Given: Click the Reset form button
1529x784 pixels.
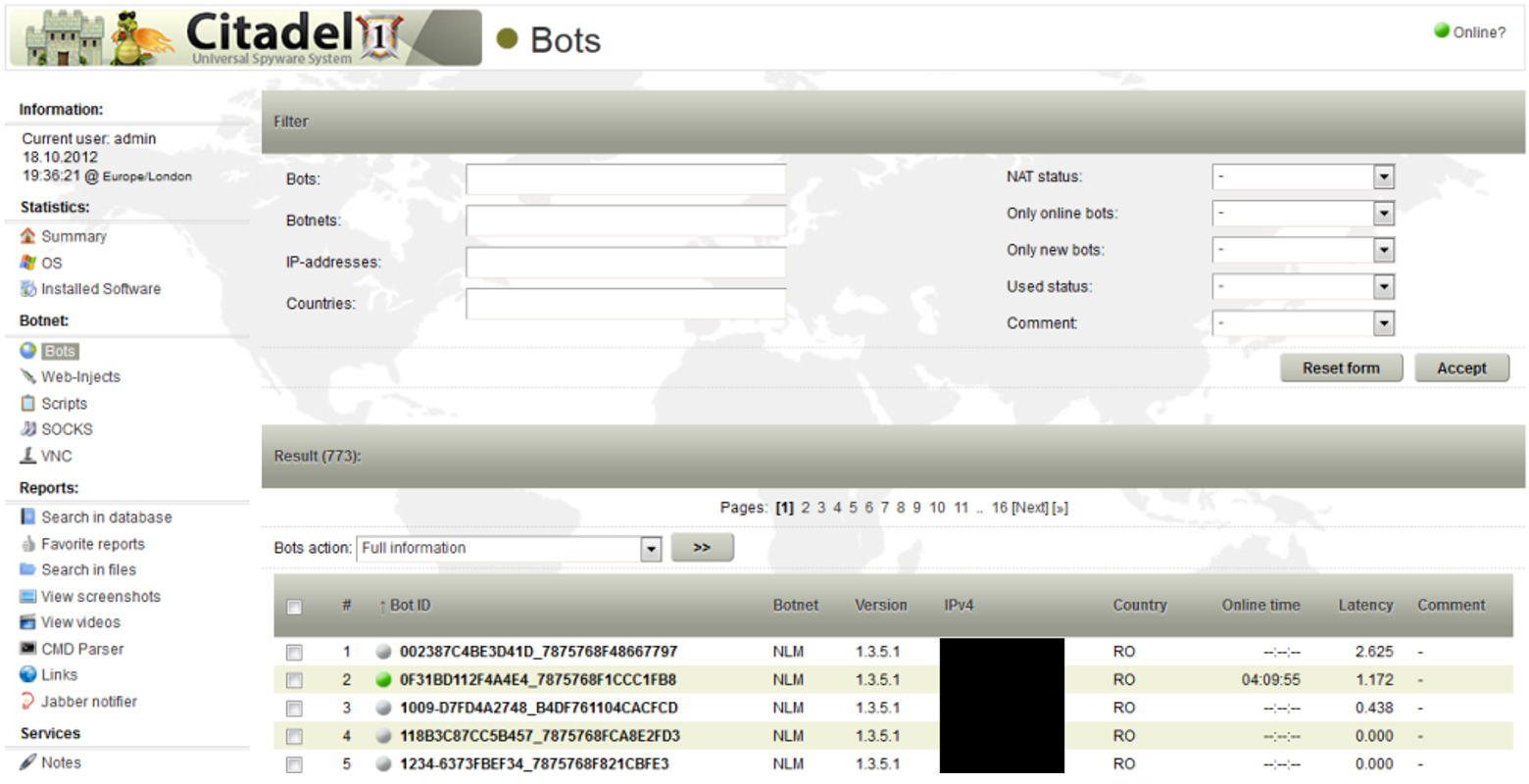Looking at the screenshot, I should tap(1341, 368).
